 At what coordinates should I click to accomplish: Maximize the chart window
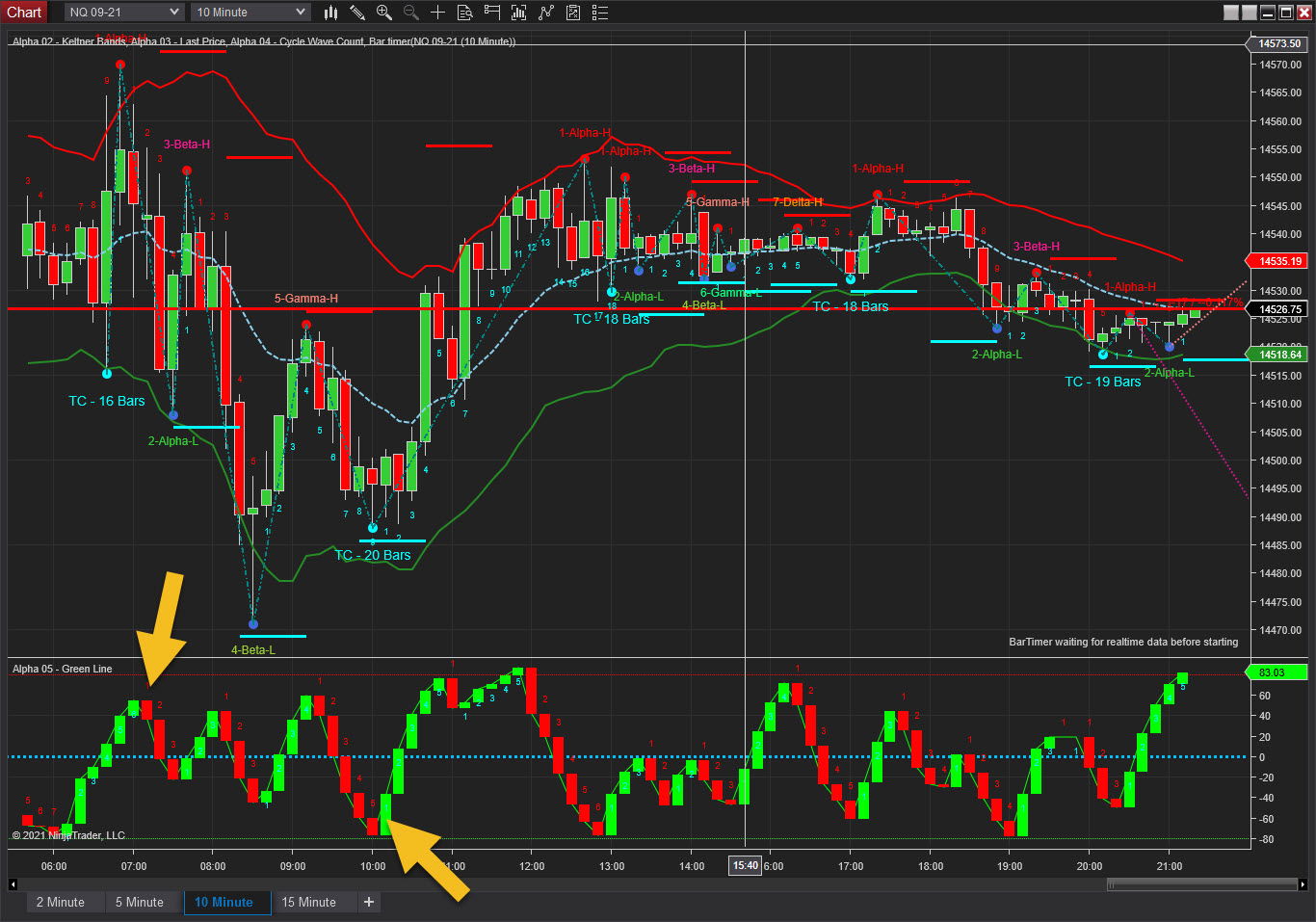tap(1286, 13)
